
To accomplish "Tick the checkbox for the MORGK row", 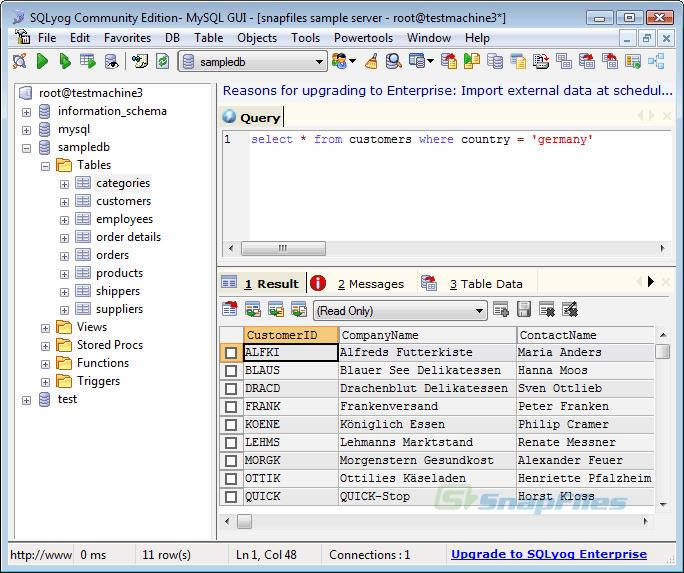I will pos(231,460).
